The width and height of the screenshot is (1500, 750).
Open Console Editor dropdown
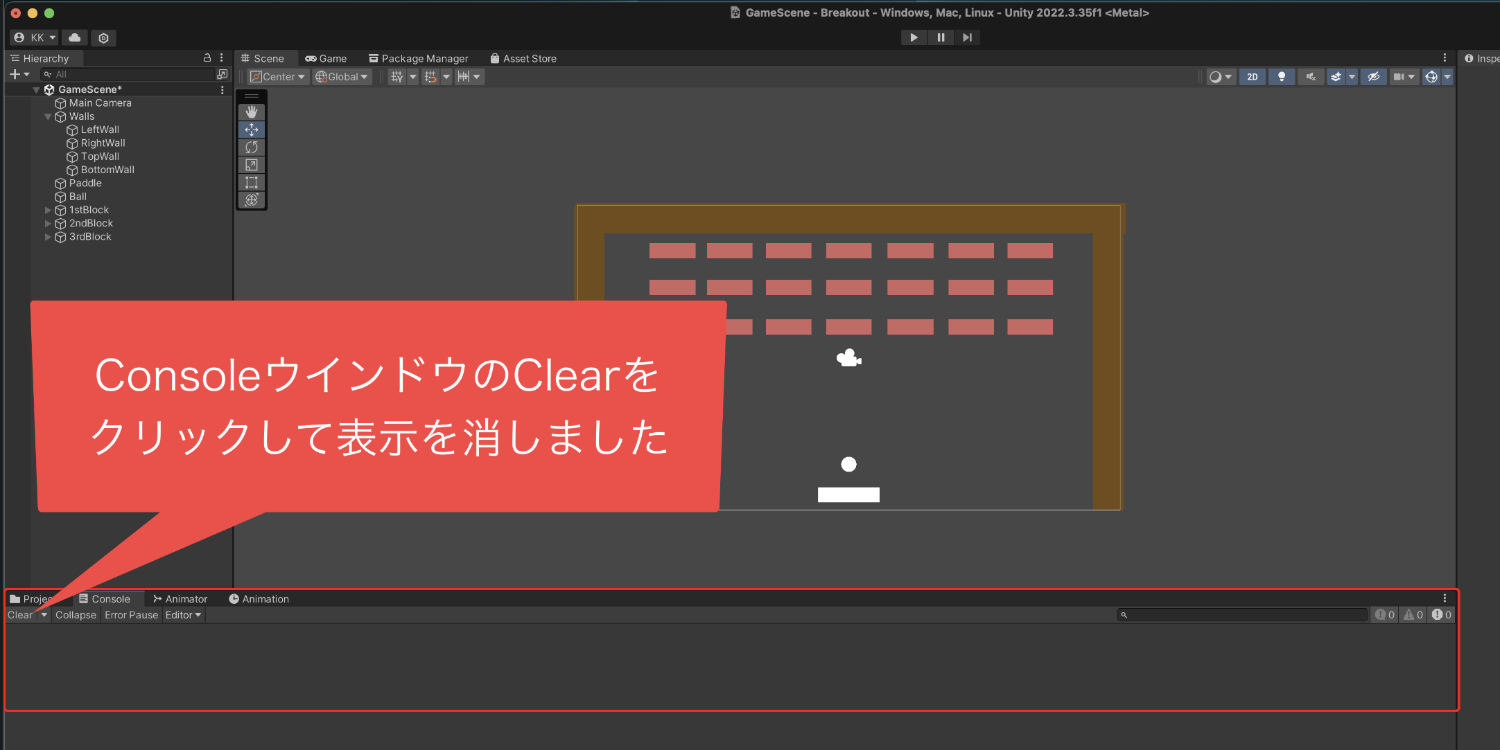[184, 615]
